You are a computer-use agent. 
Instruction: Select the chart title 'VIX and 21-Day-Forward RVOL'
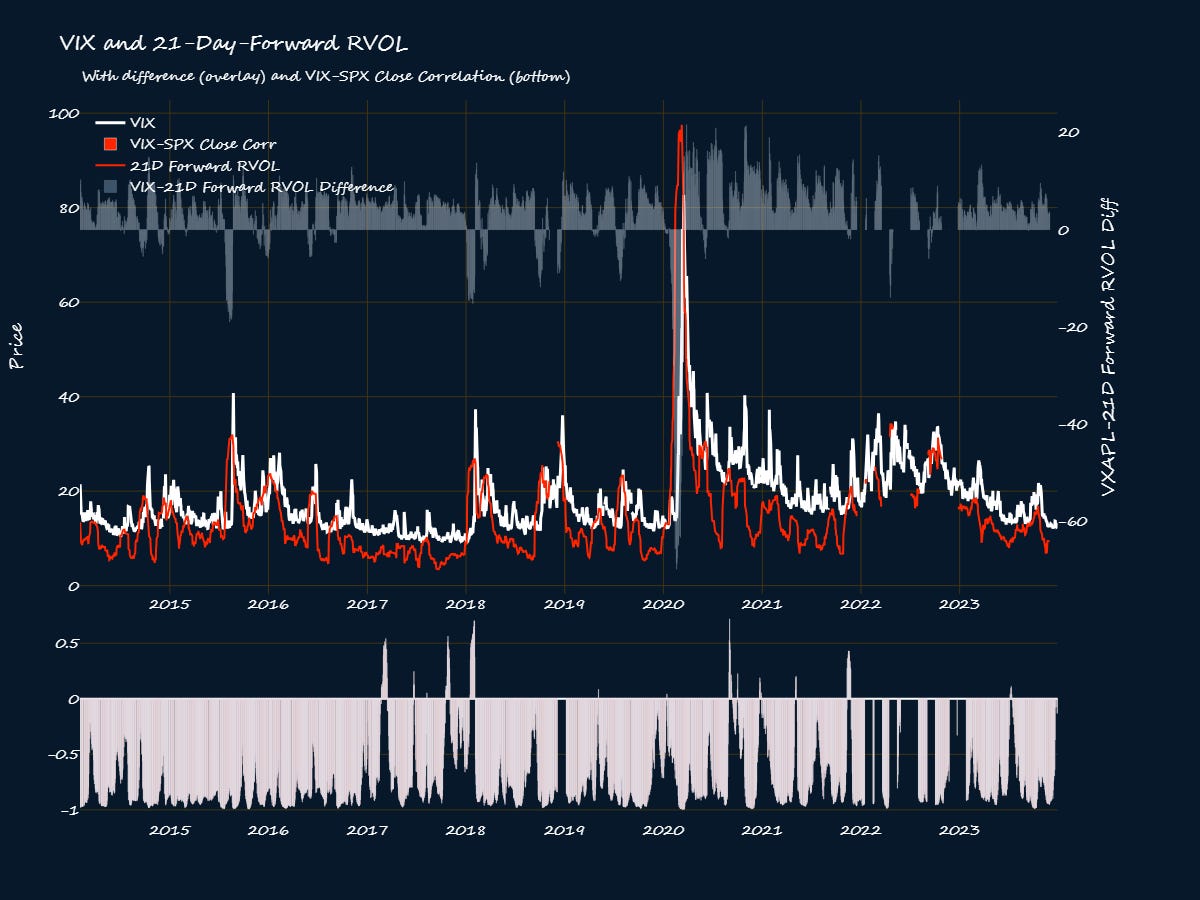pos(234,45)
